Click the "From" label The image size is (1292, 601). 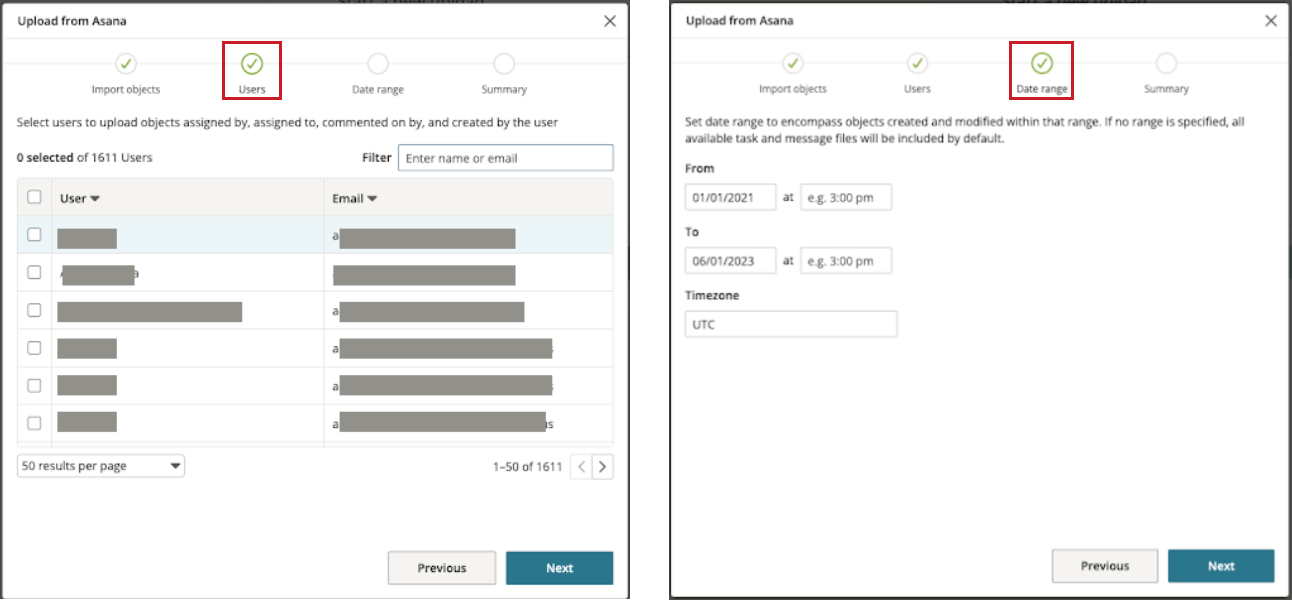pyautogui.click(x=700, y=169)
